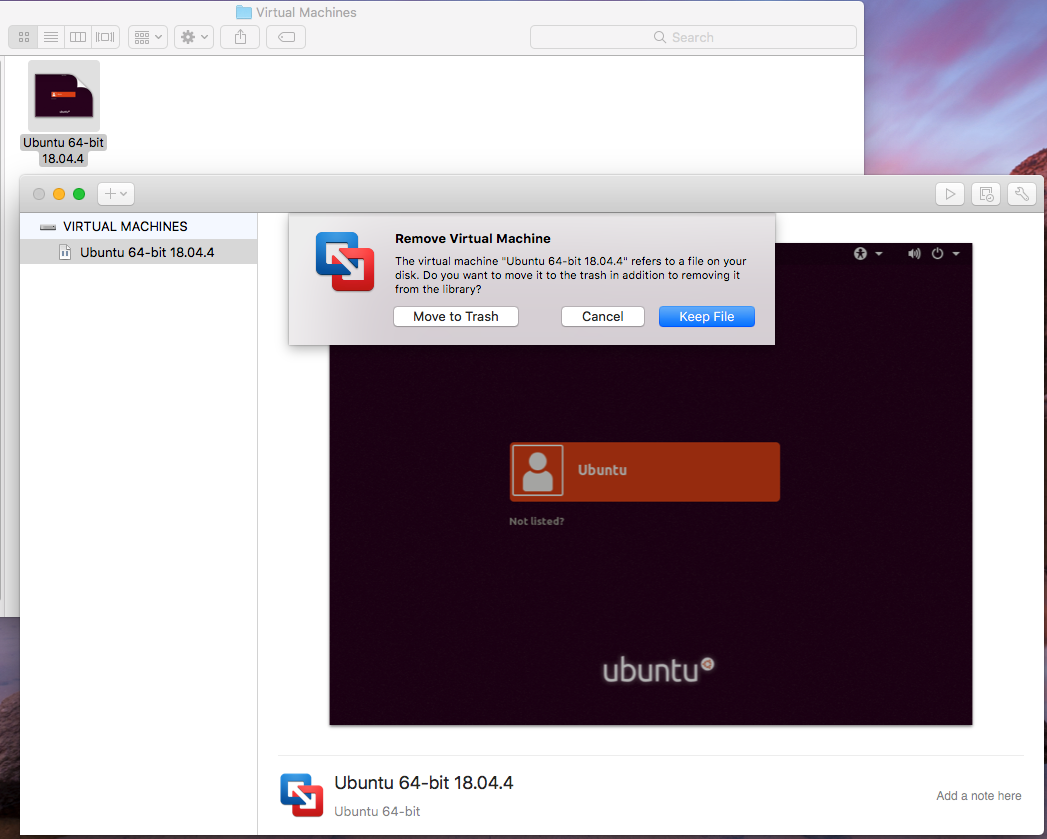Switch Finder to icon view
The width and height of the screenshot is (1047, 839).
tap(23, 37)
